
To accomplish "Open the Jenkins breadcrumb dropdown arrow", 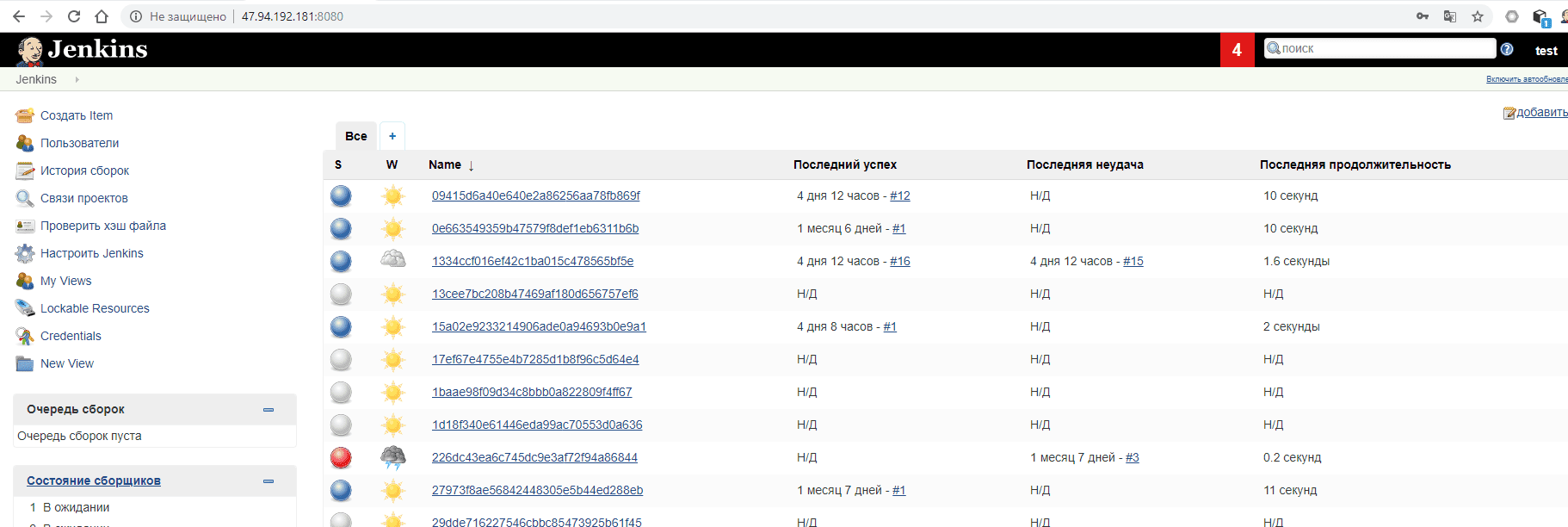I will tap(77, 79).
